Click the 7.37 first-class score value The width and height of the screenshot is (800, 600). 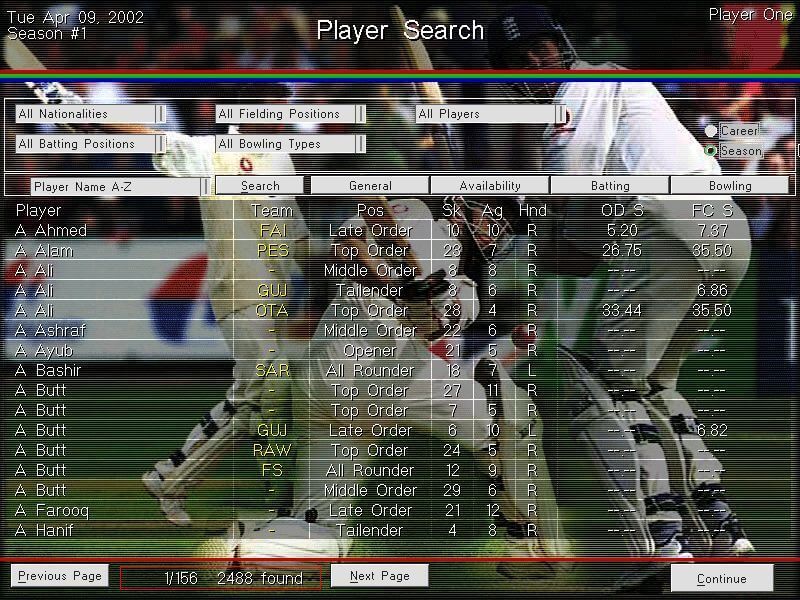pos(712,231)
